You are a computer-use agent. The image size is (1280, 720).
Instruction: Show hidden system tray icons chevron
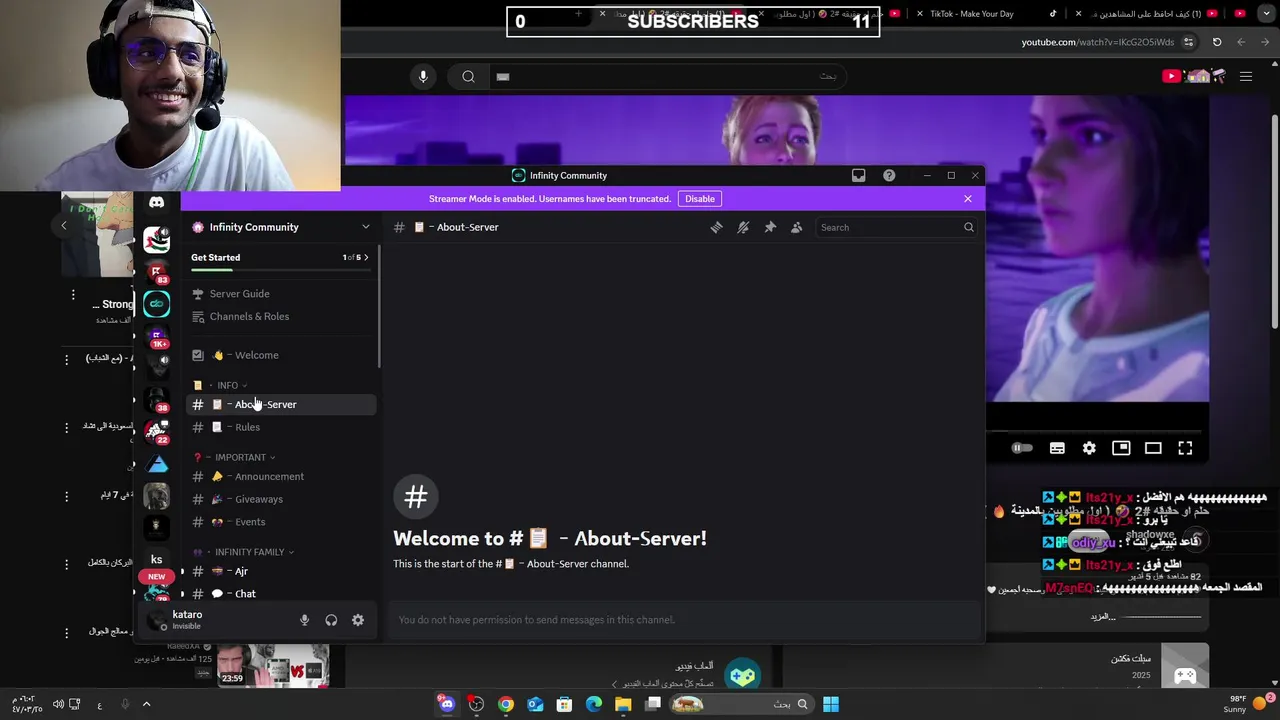[146, 704]
